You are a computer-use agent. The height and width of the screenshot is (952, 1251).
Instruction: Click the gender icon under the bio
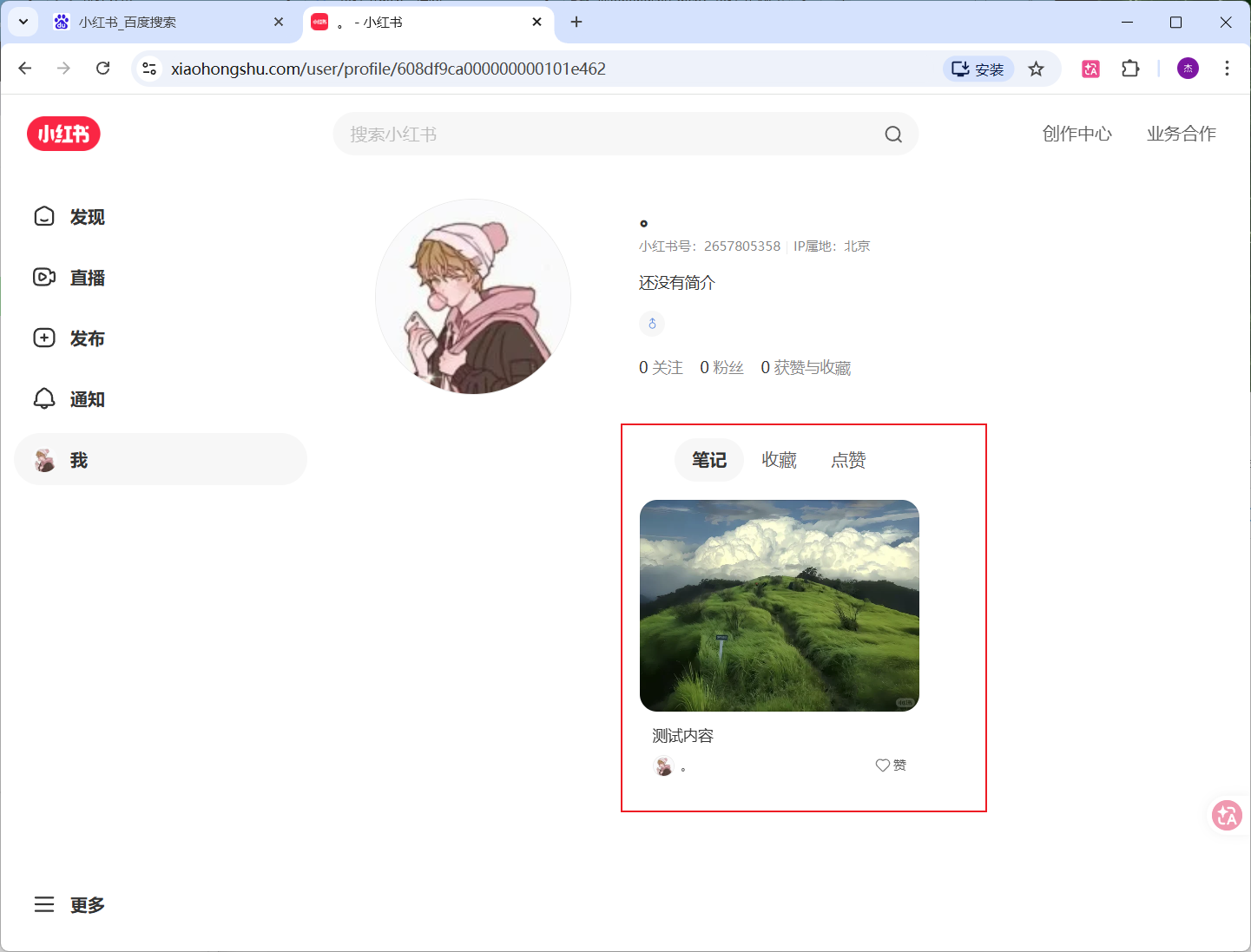tap(652, 324)
